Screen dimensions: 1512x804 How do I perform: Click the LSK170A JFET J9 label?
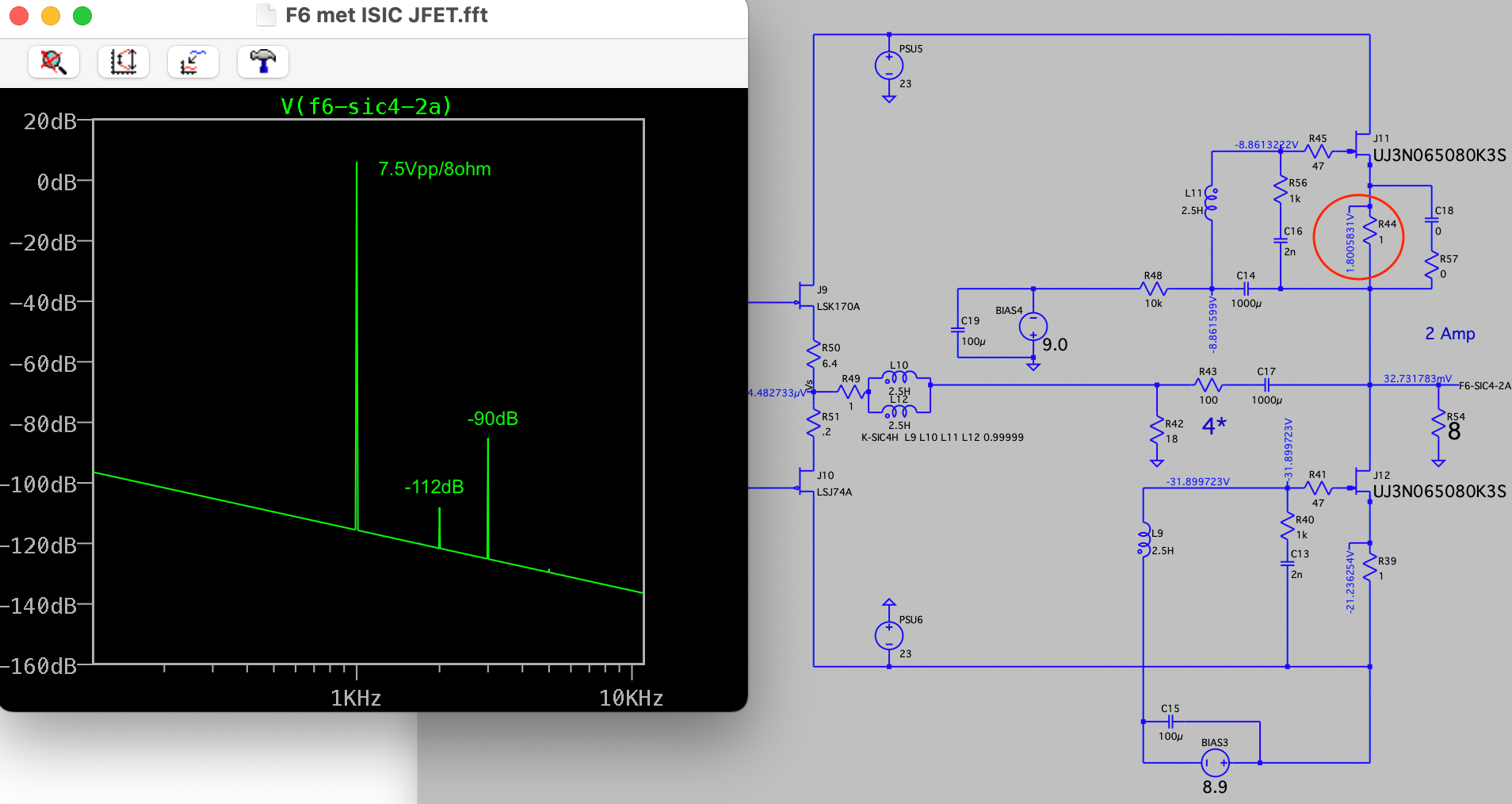pyautogui.click(x=838, y=307)
